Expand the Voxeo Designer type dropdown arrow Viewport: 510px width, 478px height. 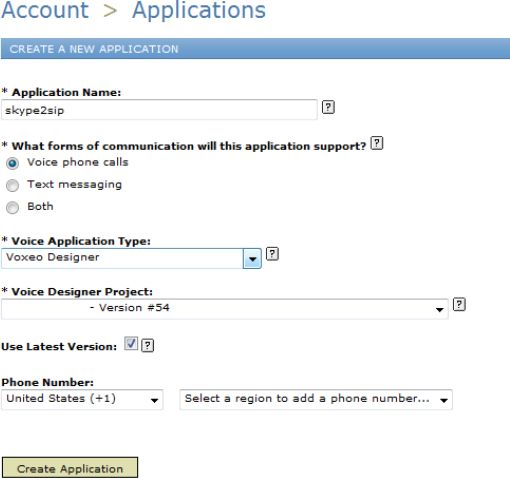coord(252,259)
